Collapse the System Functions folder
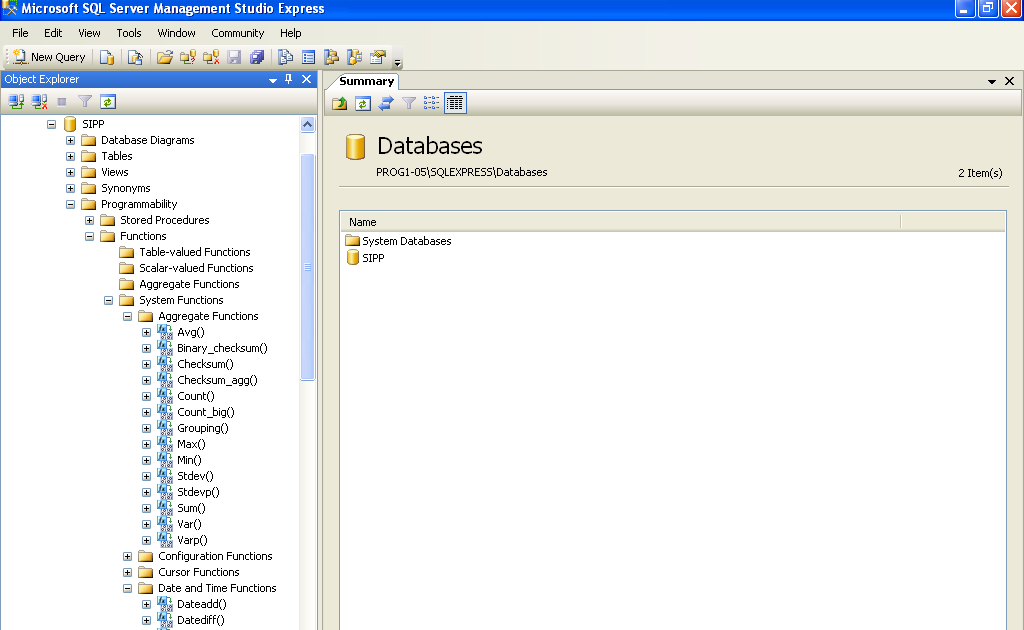Image resolution: width=1024 pixels, height=630 pixels. (x=108, y=300)
